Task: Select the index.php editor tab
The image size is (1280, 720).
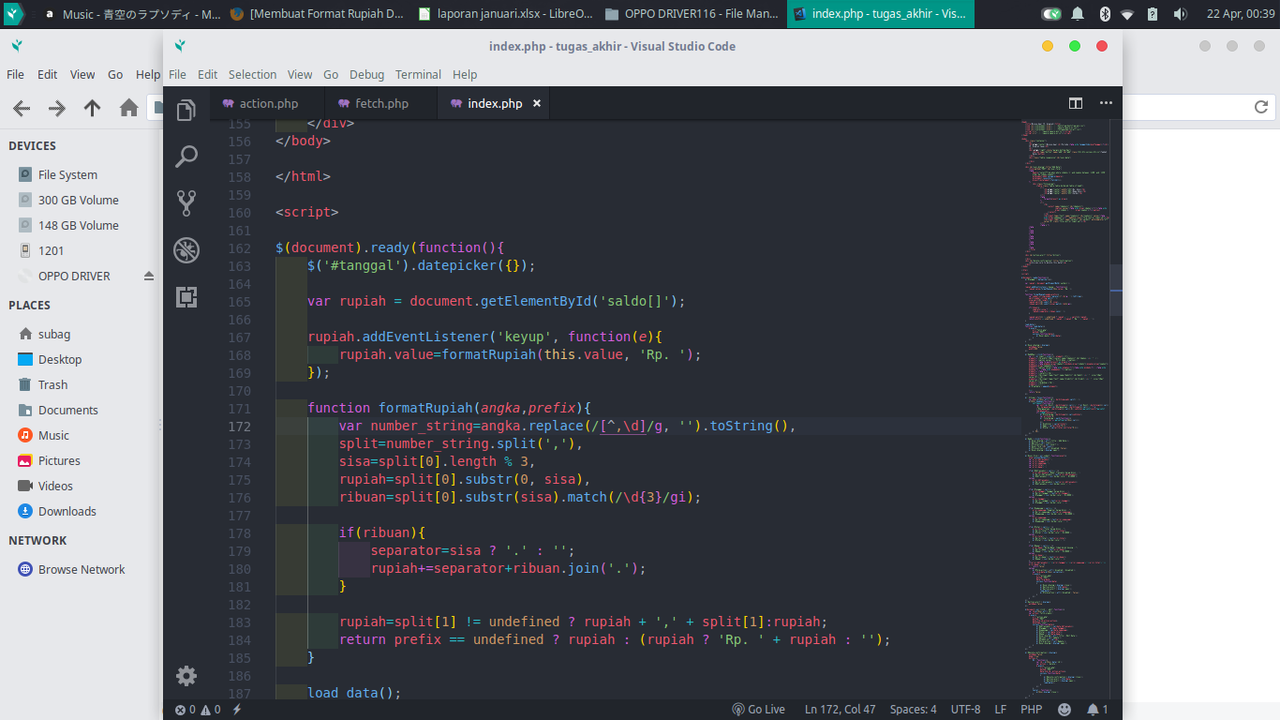Action: coord(495,103)
